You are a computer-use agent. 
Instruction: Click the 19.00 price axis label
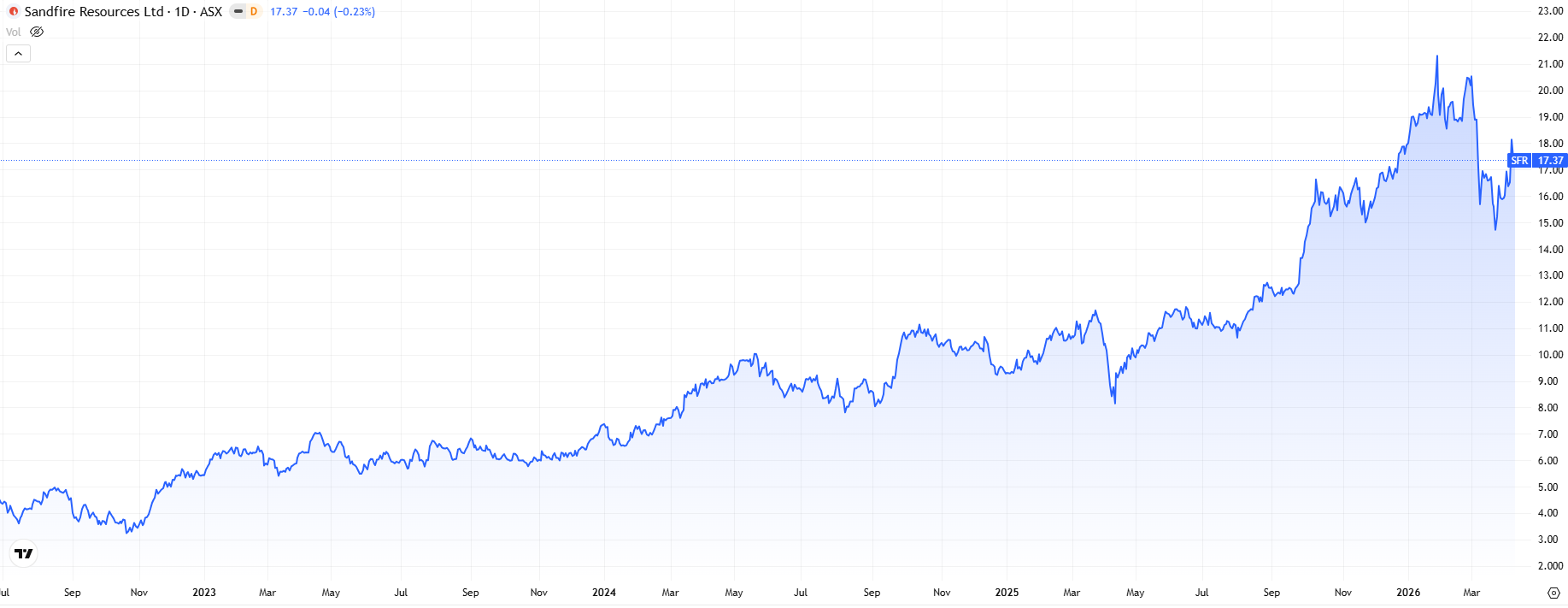pyautogui.click(x=1550, y=117)
